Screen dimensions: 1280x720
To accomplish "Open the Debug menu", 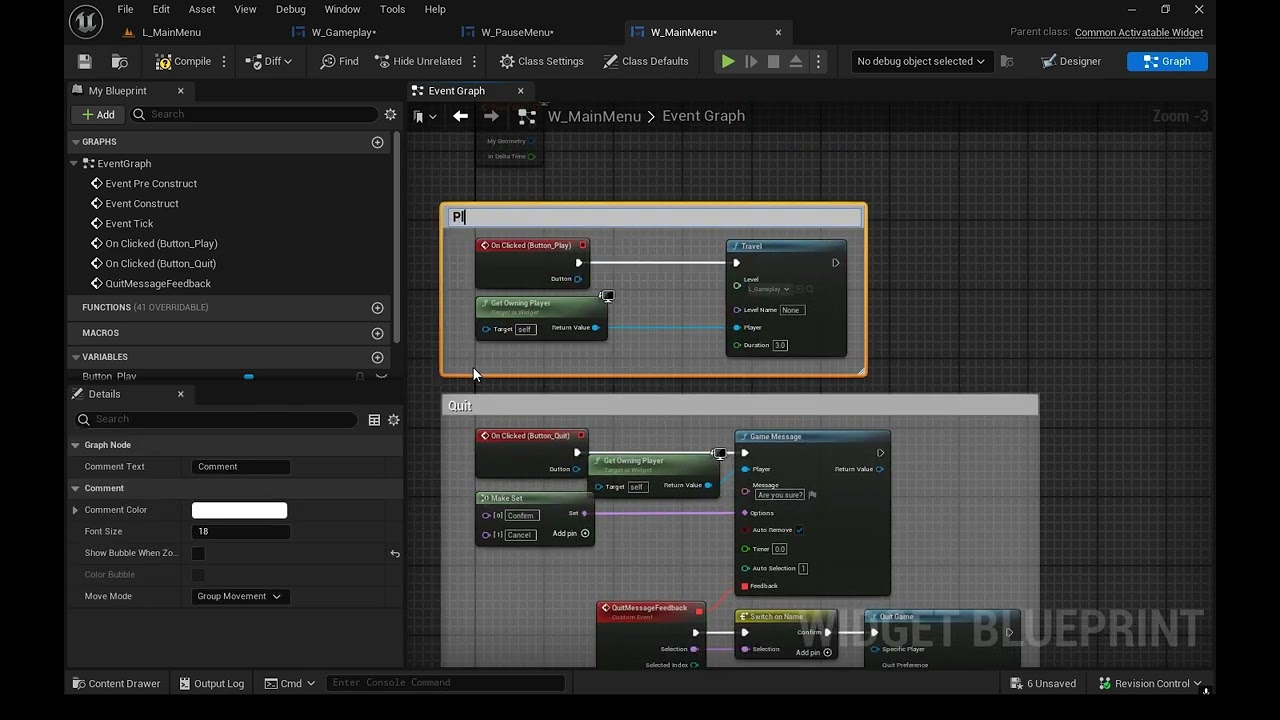I will pyautogui.click(x=291, y=9).
